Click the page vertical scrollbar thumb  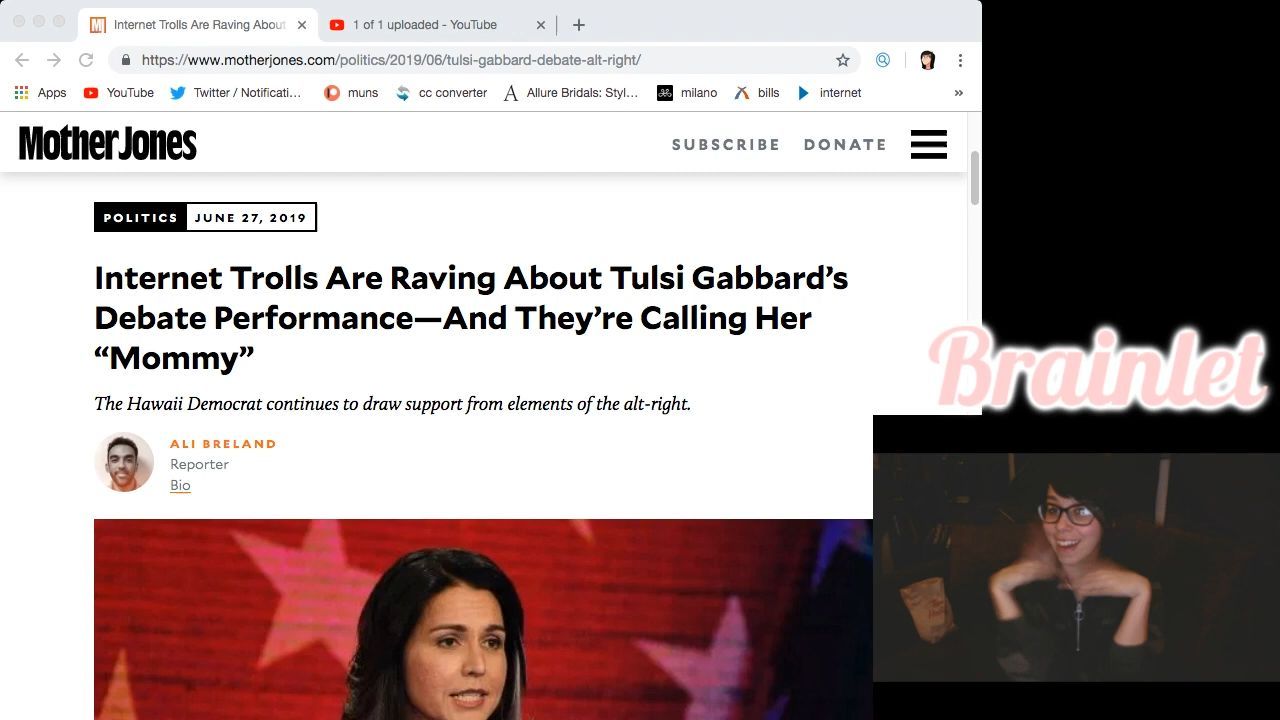point(975,180)
